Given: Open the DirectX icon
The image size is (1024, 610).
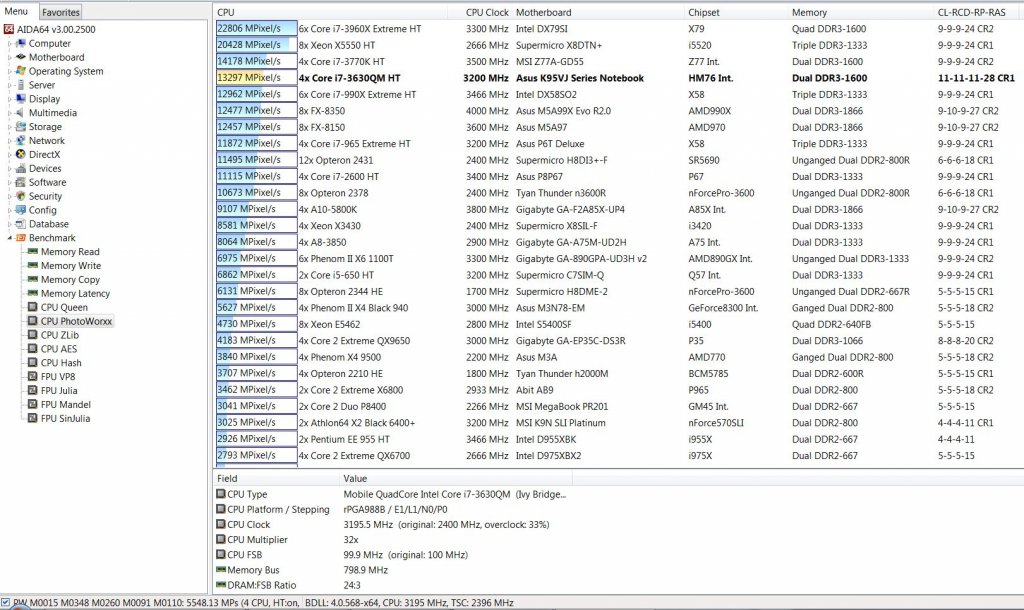Looking at the screenshot, I should click(20, 154).
